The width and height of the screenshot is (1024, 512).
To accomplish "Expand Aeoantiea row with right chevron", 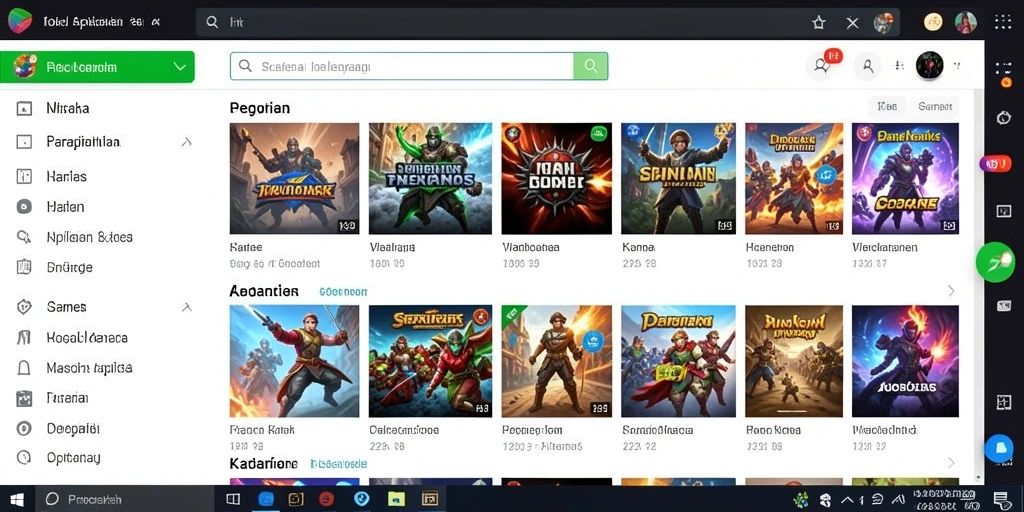I will click(951, 291).
